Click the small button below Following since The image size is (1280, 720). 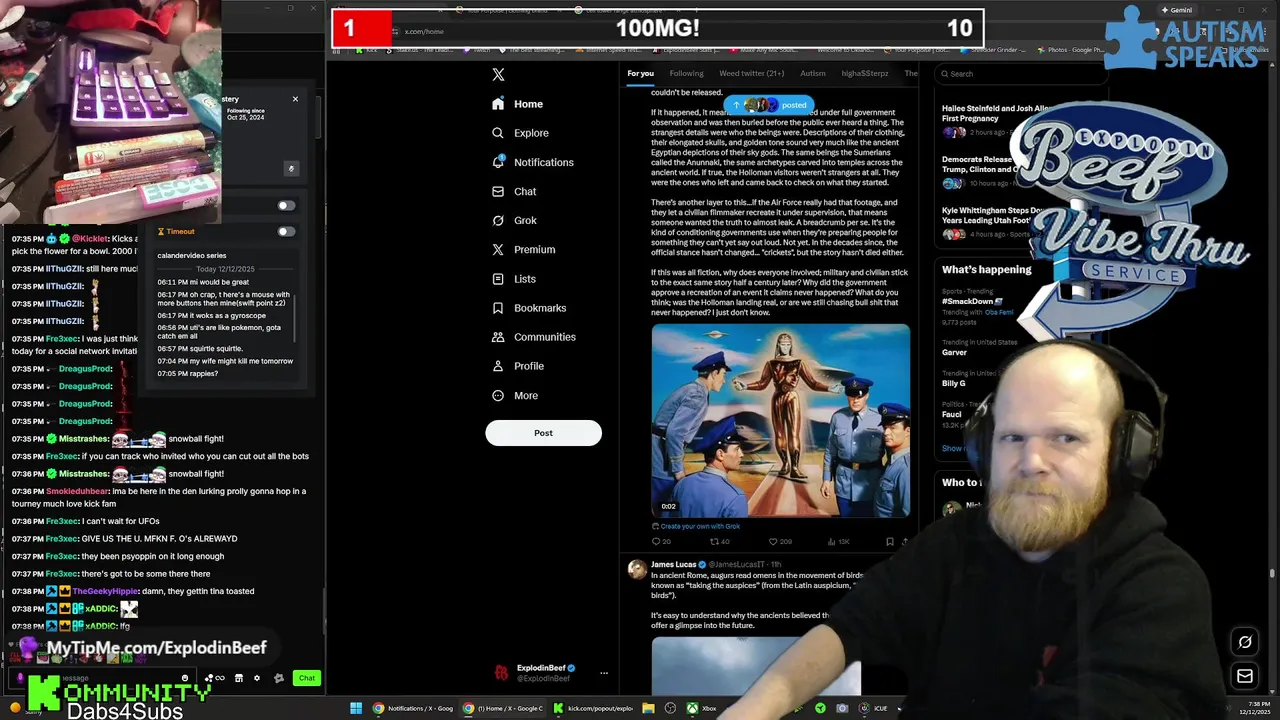click(291, 169)
